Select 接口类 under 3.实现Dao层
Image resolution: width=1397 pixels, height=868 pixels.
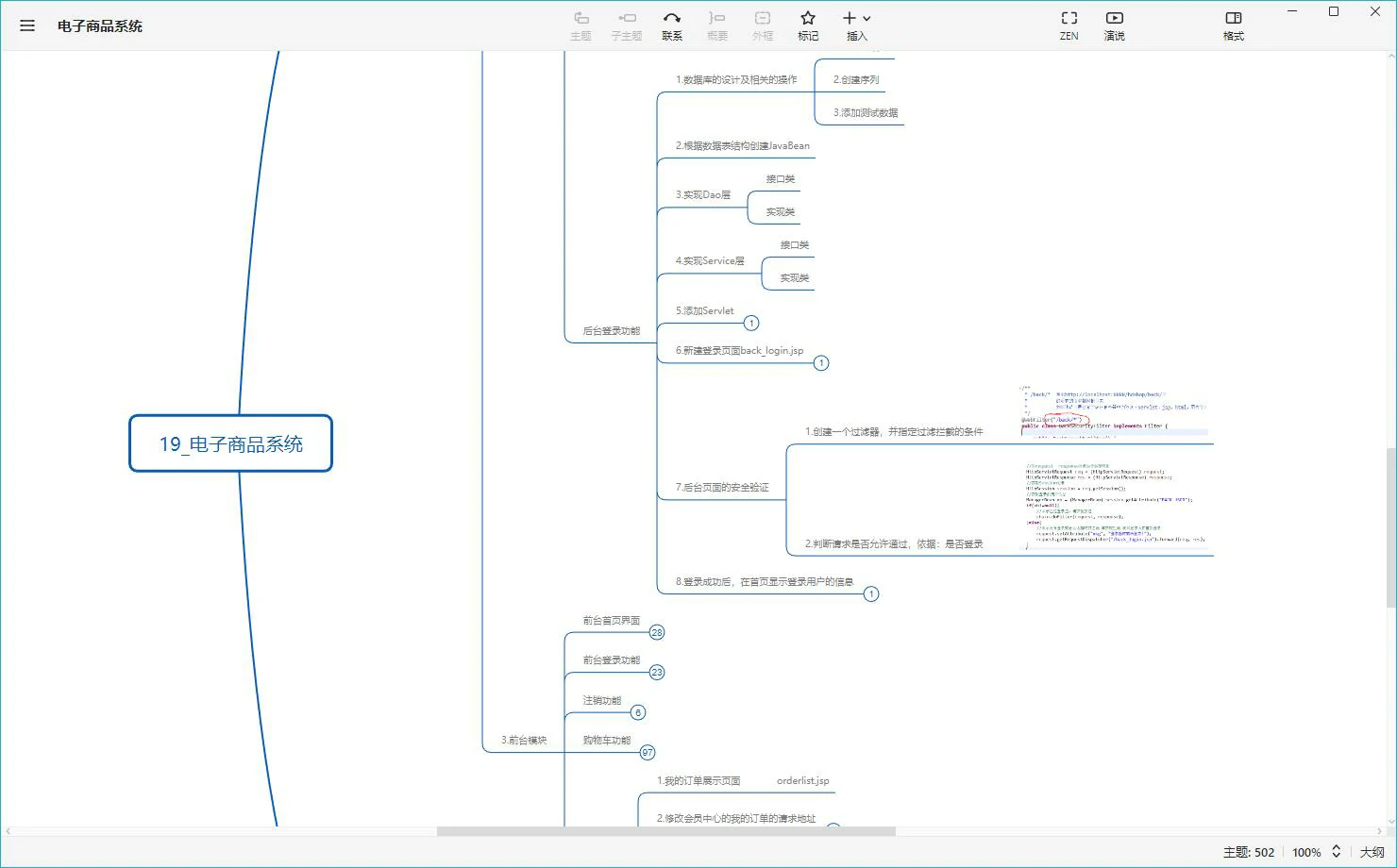pos(781,179)
